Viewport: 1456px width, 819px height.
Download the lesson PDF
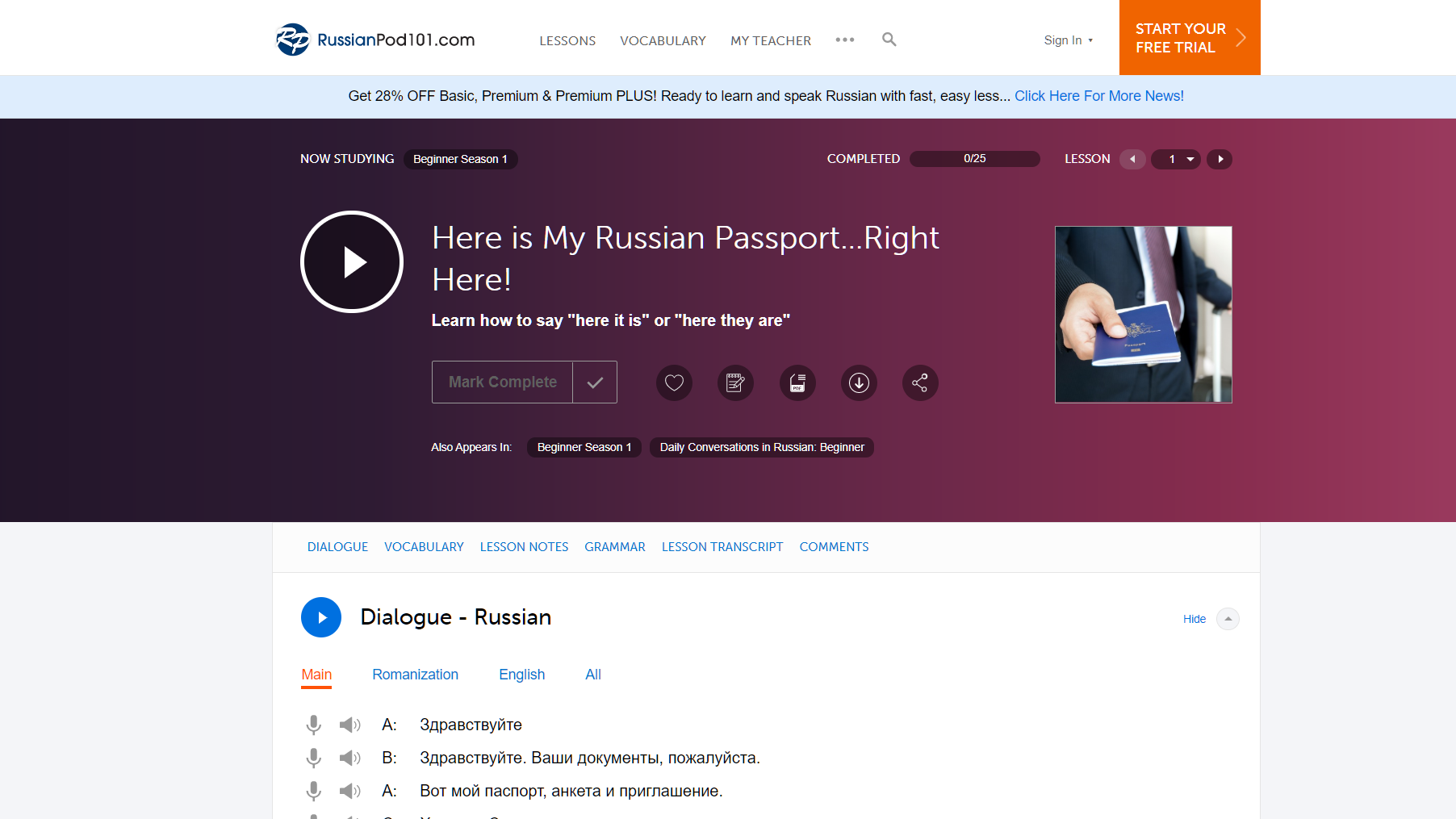pos(797,382)
